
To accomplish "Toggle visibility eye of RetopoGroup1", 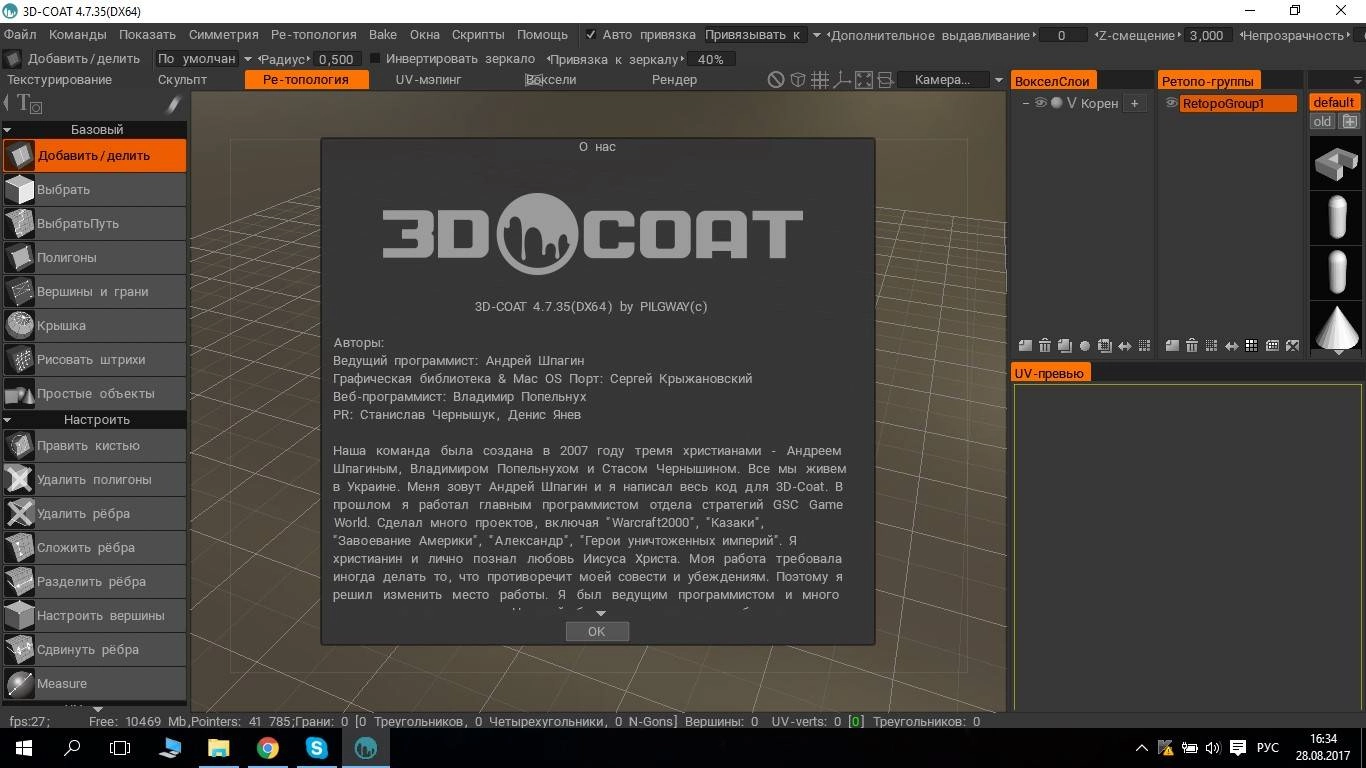I will (x=1171, y=103).
